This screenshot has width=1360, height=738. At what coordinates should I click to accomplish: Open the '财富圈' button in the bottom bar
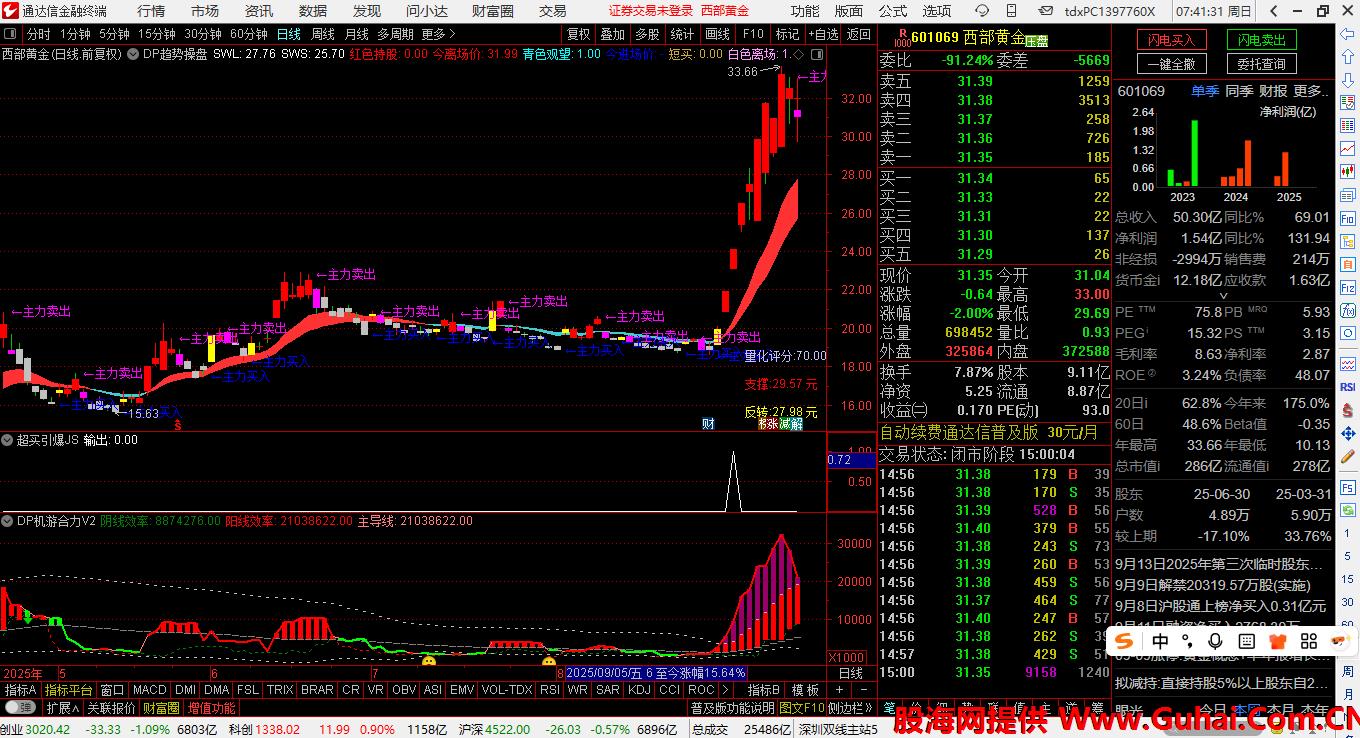tap(161, 708)
